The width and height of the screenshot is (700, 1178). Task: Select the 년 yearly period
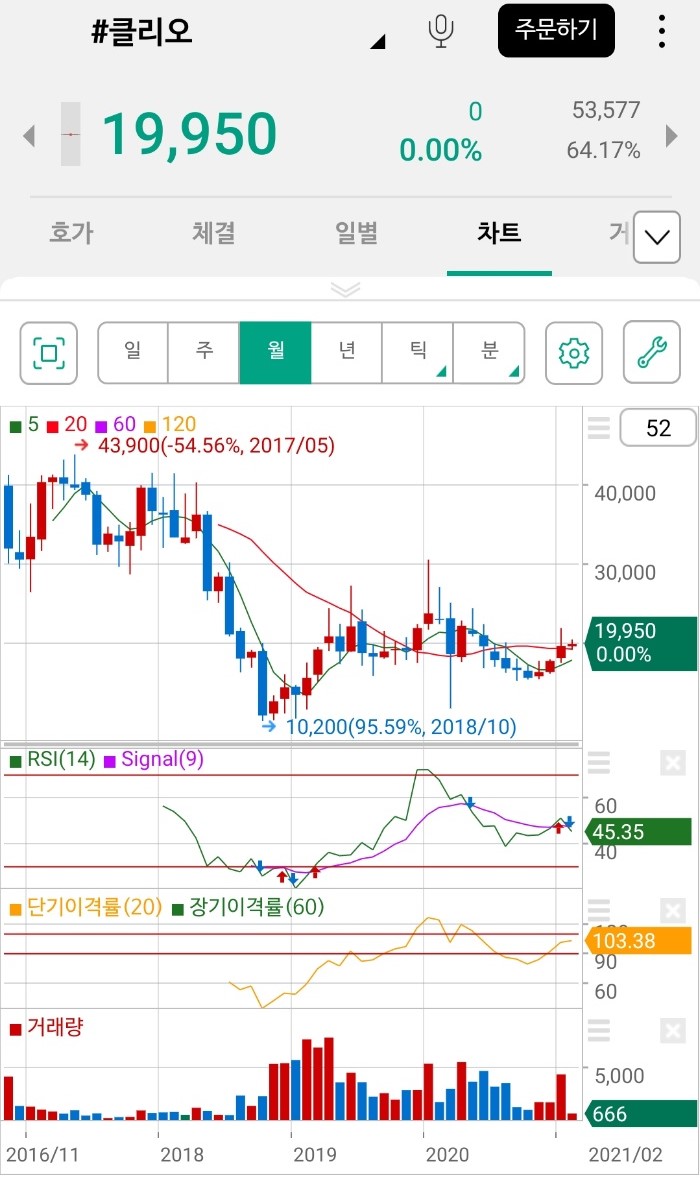pos(347,353)
